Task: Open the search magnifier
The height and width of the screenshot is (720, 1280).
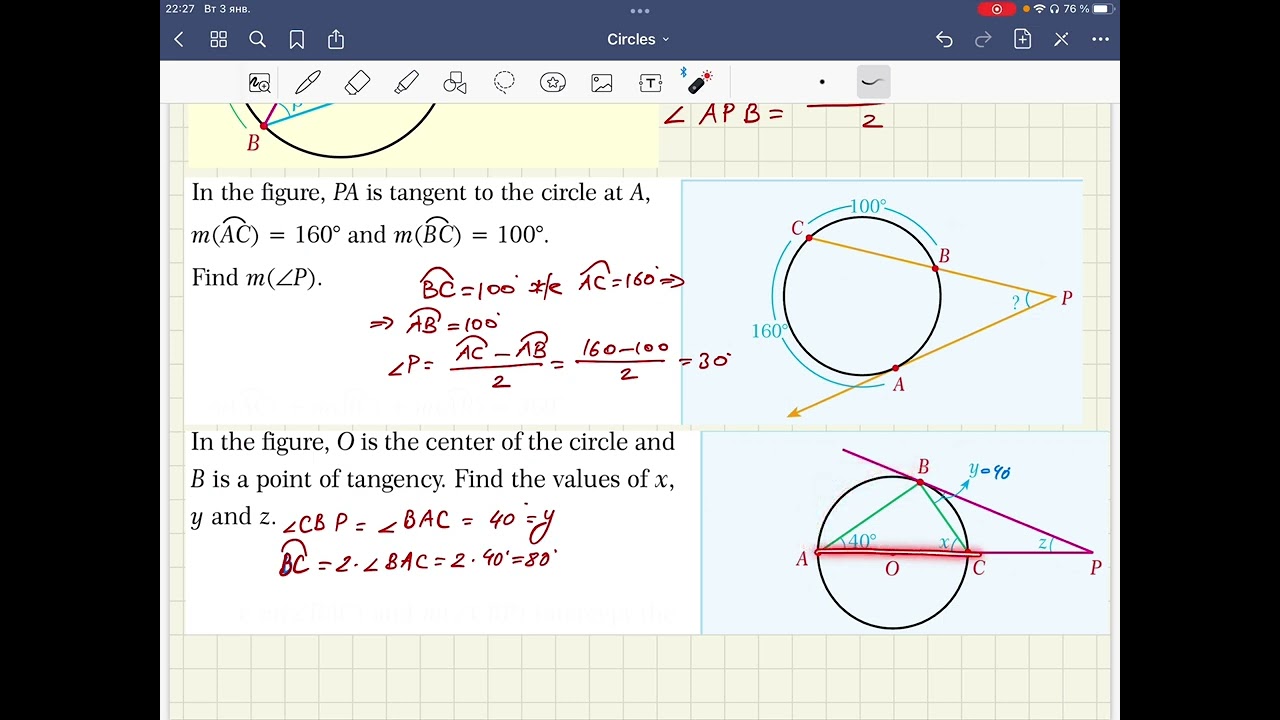Action: click(x=257, y=39)
